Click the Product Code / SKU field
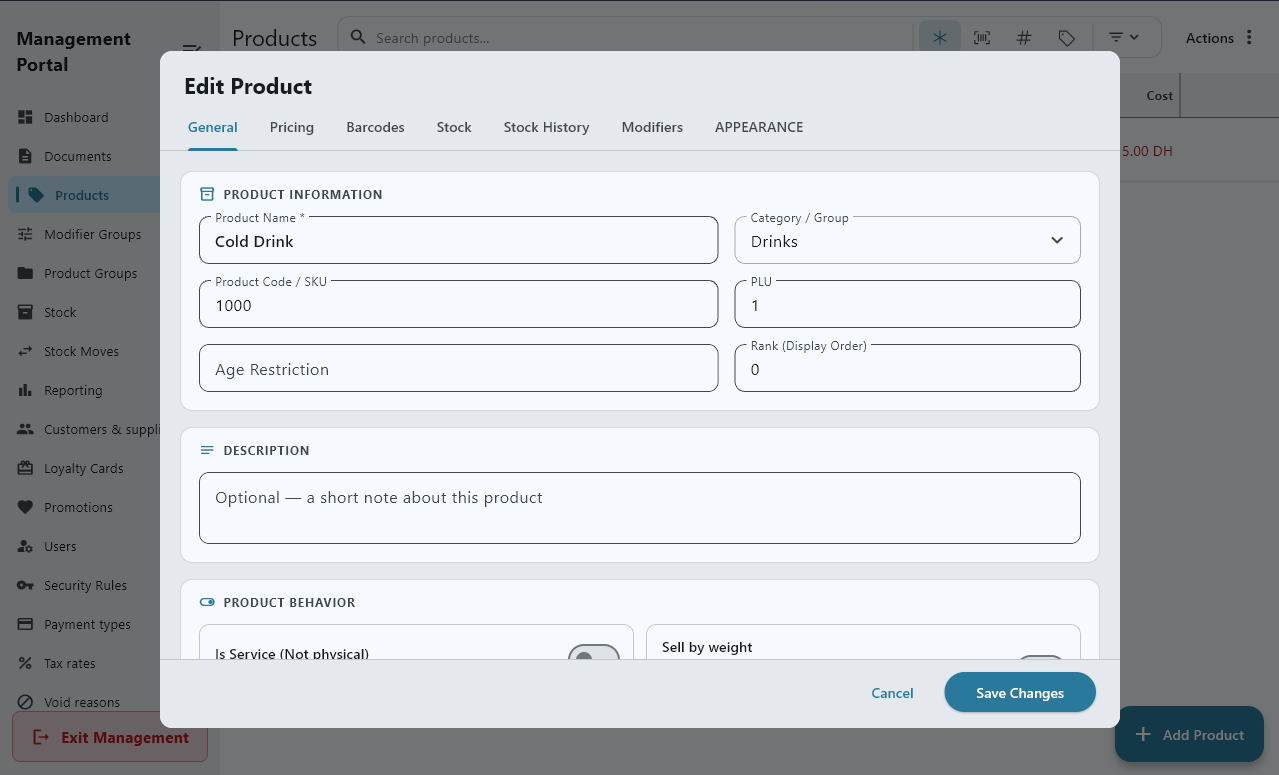 (x=458, y=304)
